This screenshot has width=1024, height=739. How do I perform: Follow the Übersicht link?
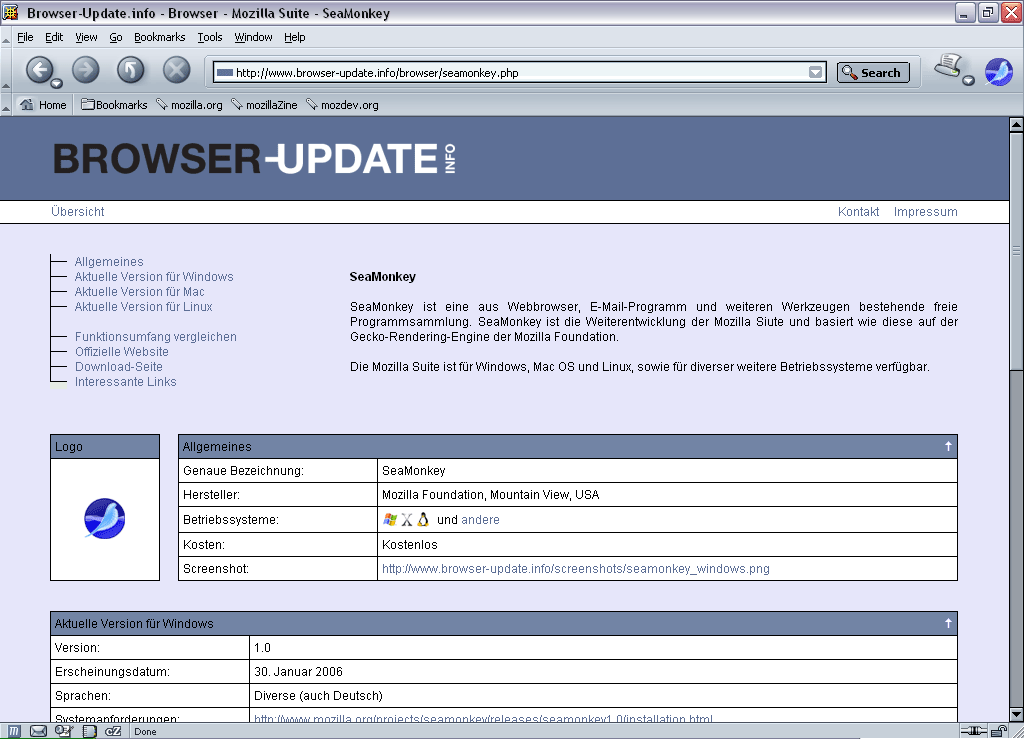[78, 212]
